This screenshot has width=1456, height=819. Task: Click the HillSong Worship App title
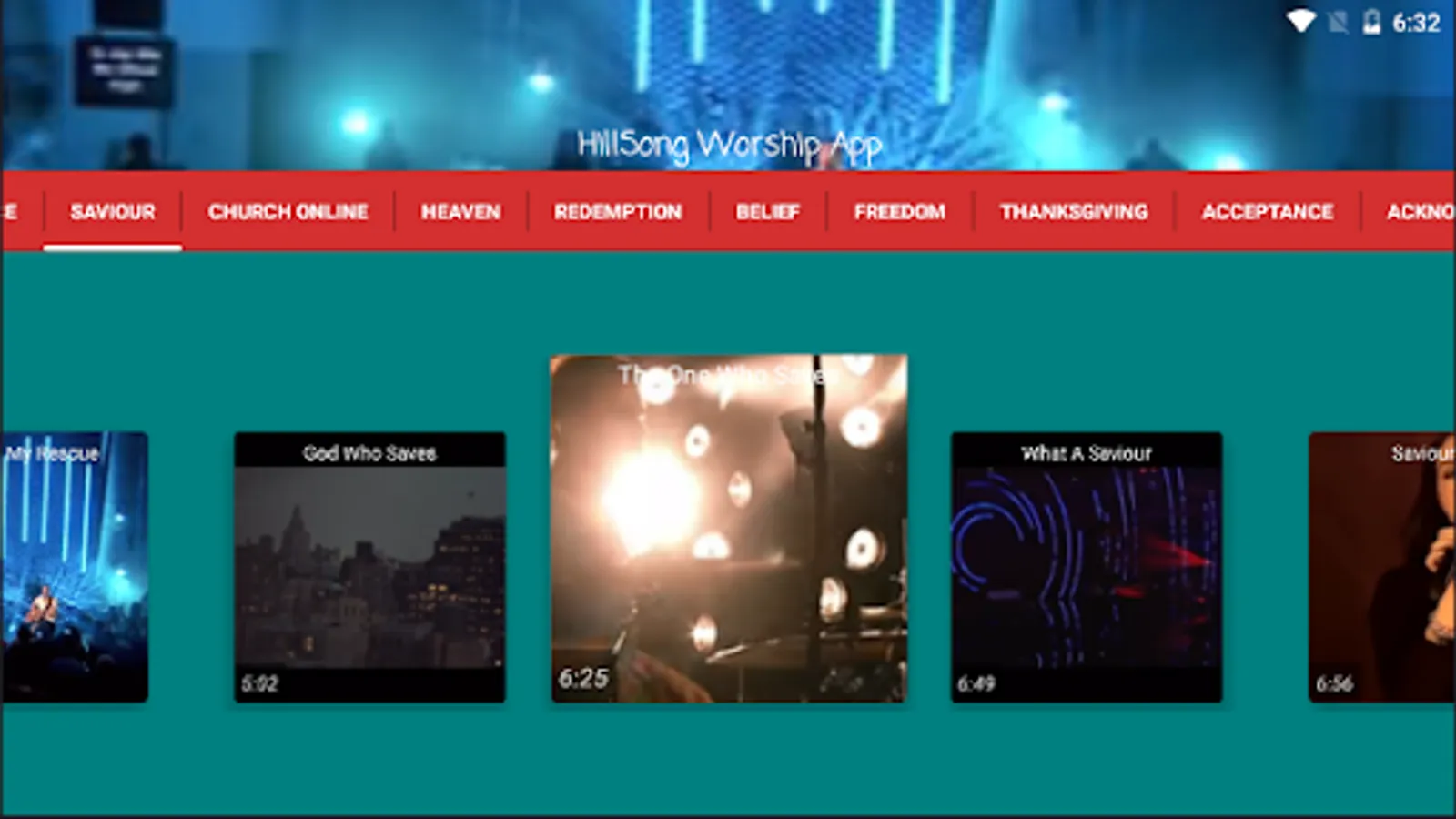click(730, 146)
